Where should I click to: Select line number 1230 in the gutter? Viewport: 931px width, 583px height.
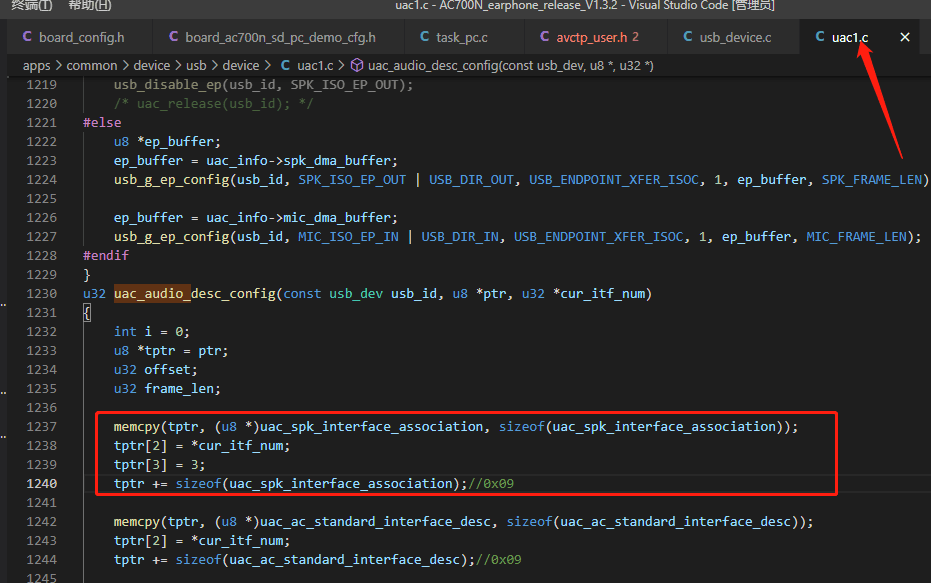(x=42, y=293)
